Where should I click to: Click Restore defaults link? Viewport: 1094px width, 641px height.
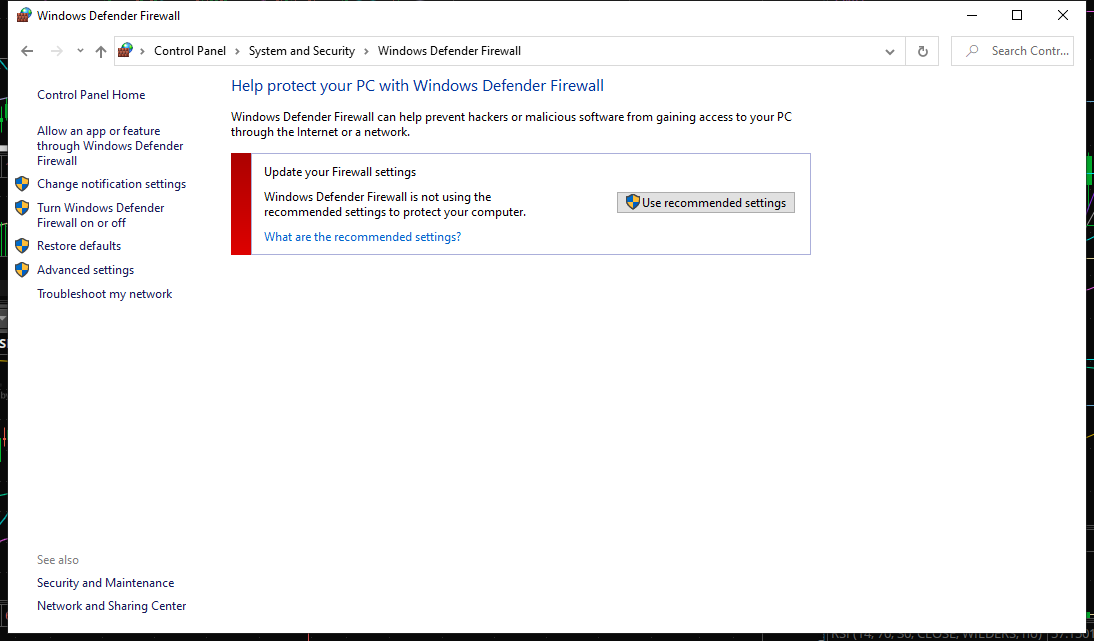tap(79, 246)
